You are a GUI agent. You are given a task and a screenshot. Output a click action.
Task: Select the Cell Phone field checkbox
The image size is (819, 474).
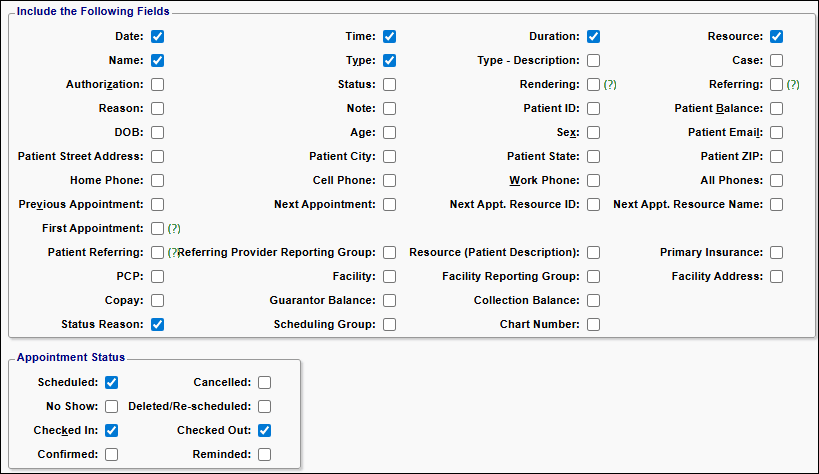389,180
